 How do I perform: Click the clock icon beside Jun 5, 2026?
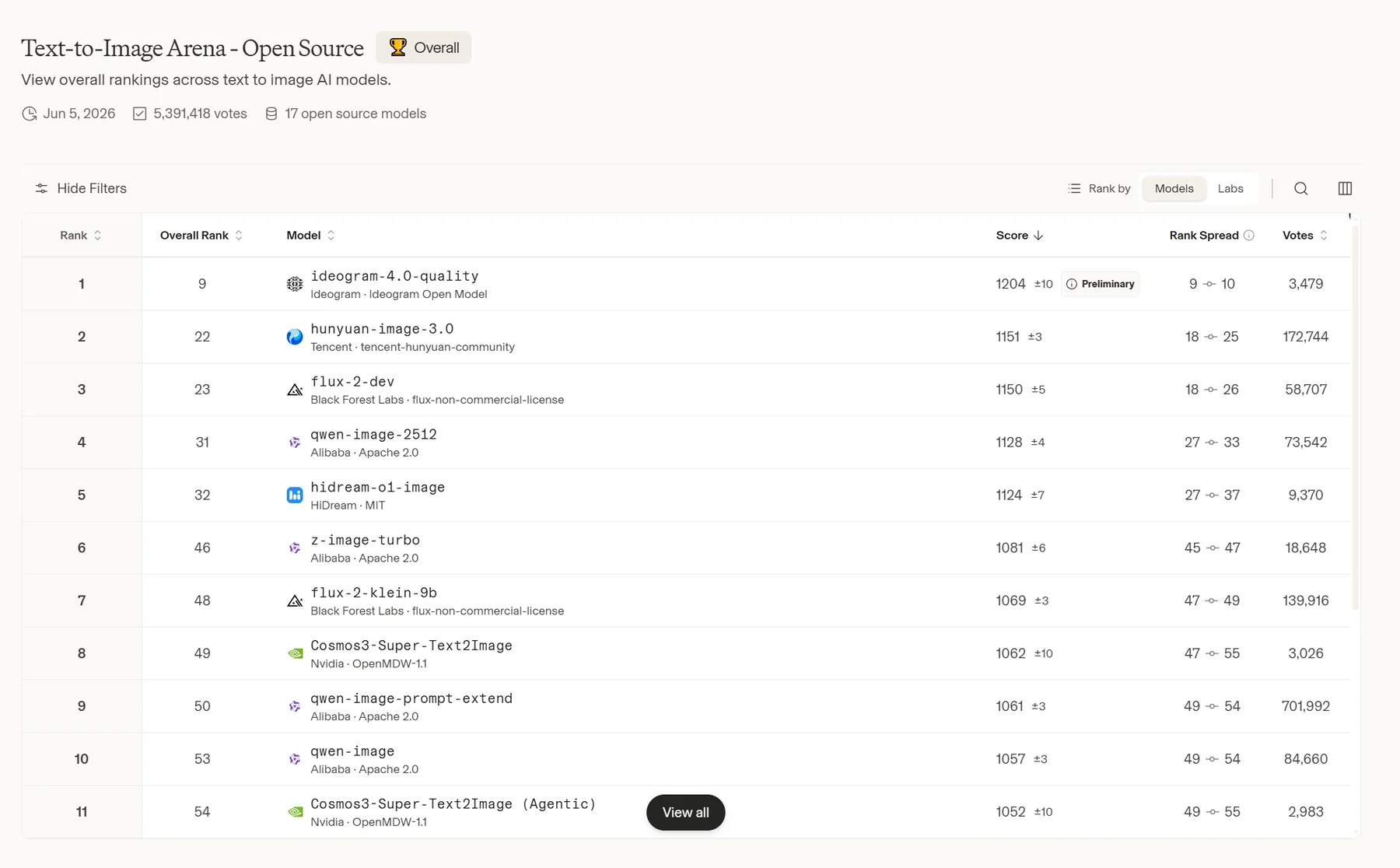30,114
